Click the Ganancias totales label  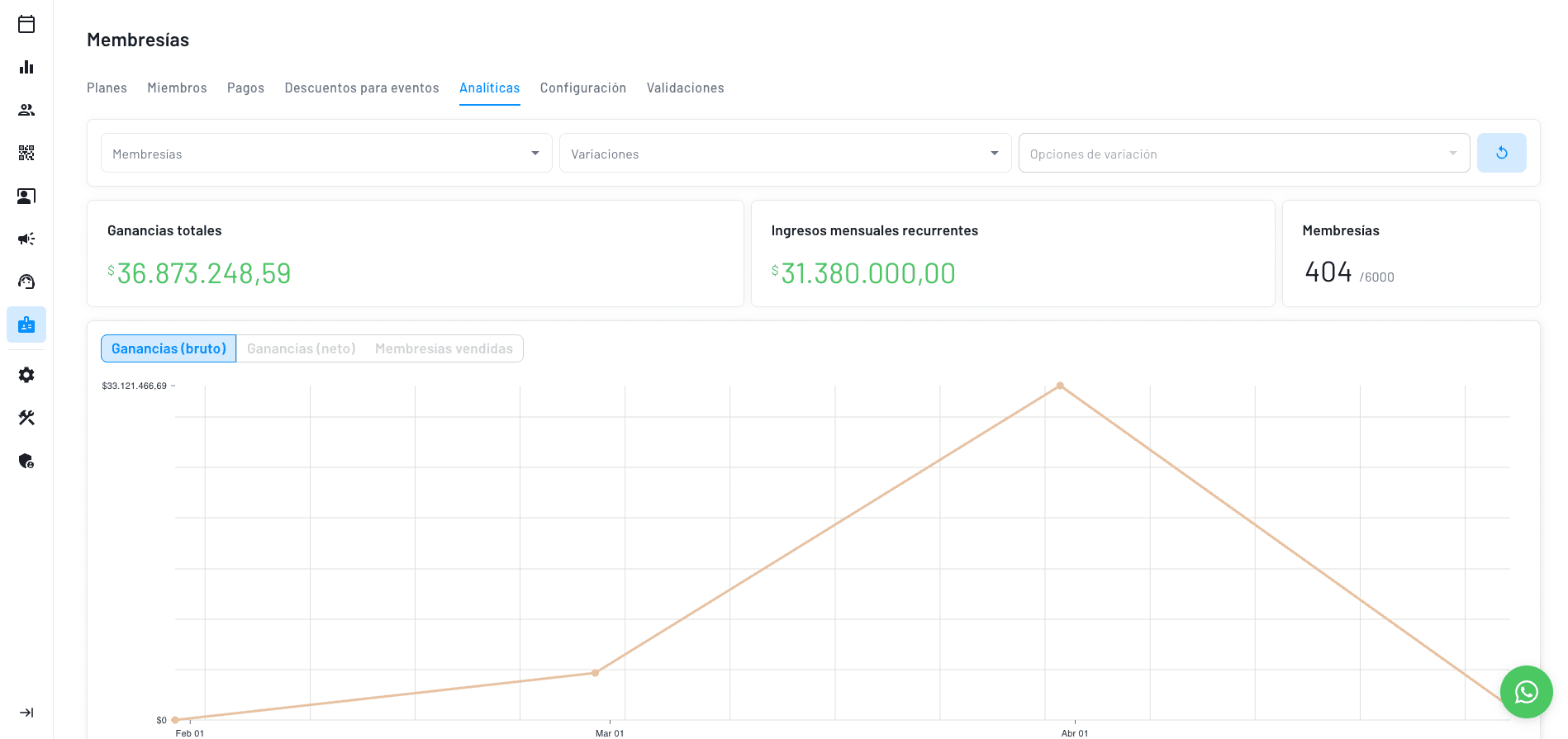tap(164, 230)
